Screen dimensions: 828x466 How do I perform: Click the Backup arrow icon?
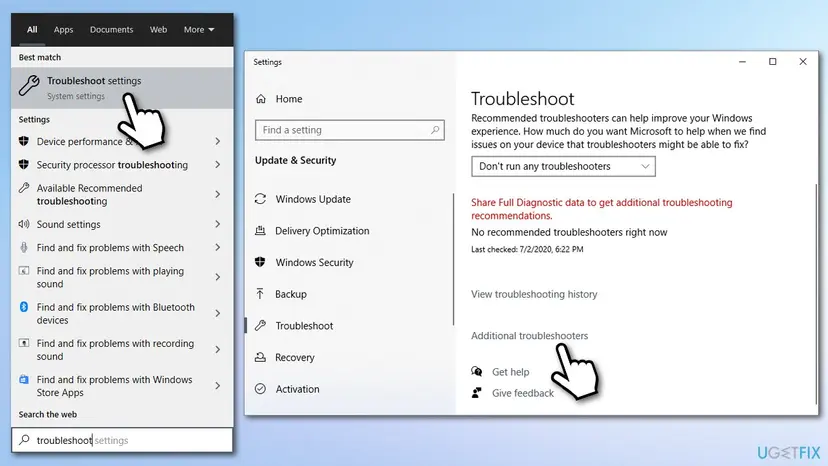coord(260,294)
